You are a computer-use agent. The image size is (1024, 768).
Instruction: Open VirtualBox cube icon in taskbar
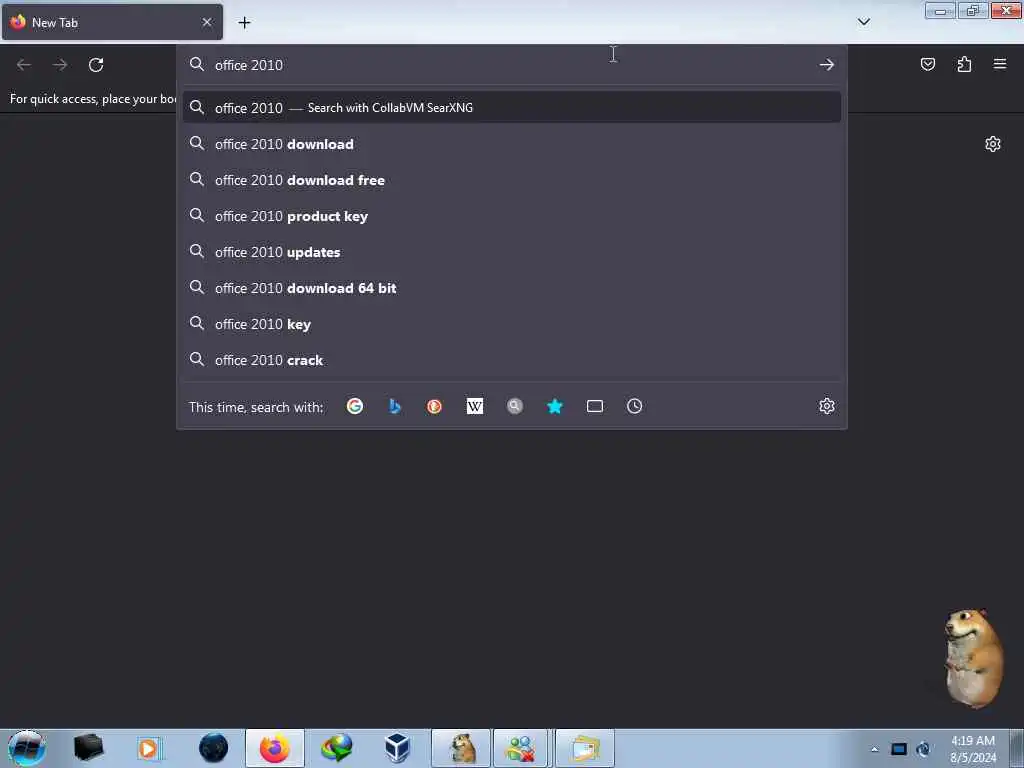397,748
